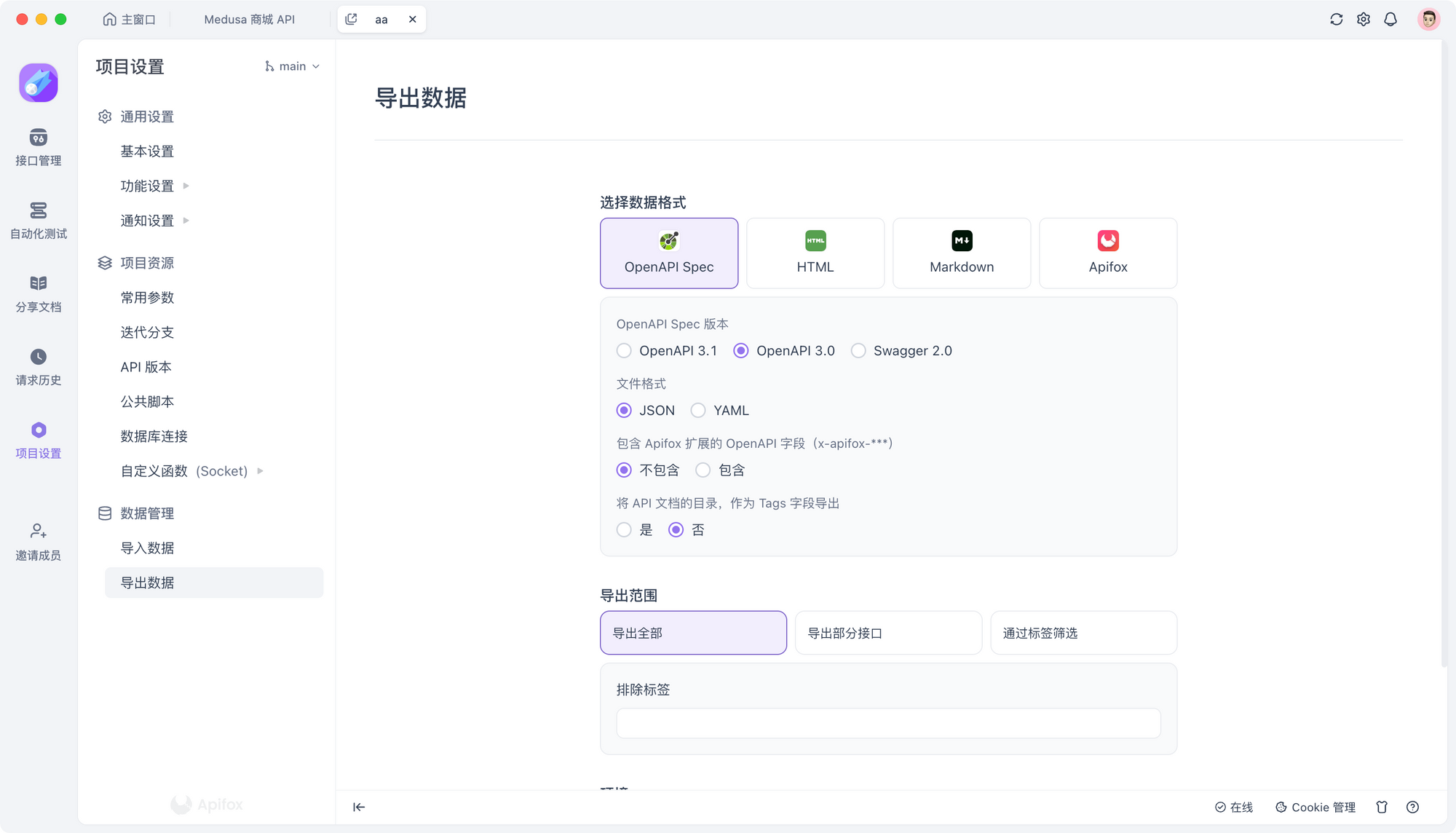
Task: Select the Markdown export format icon
Action: tap(962, 240)
